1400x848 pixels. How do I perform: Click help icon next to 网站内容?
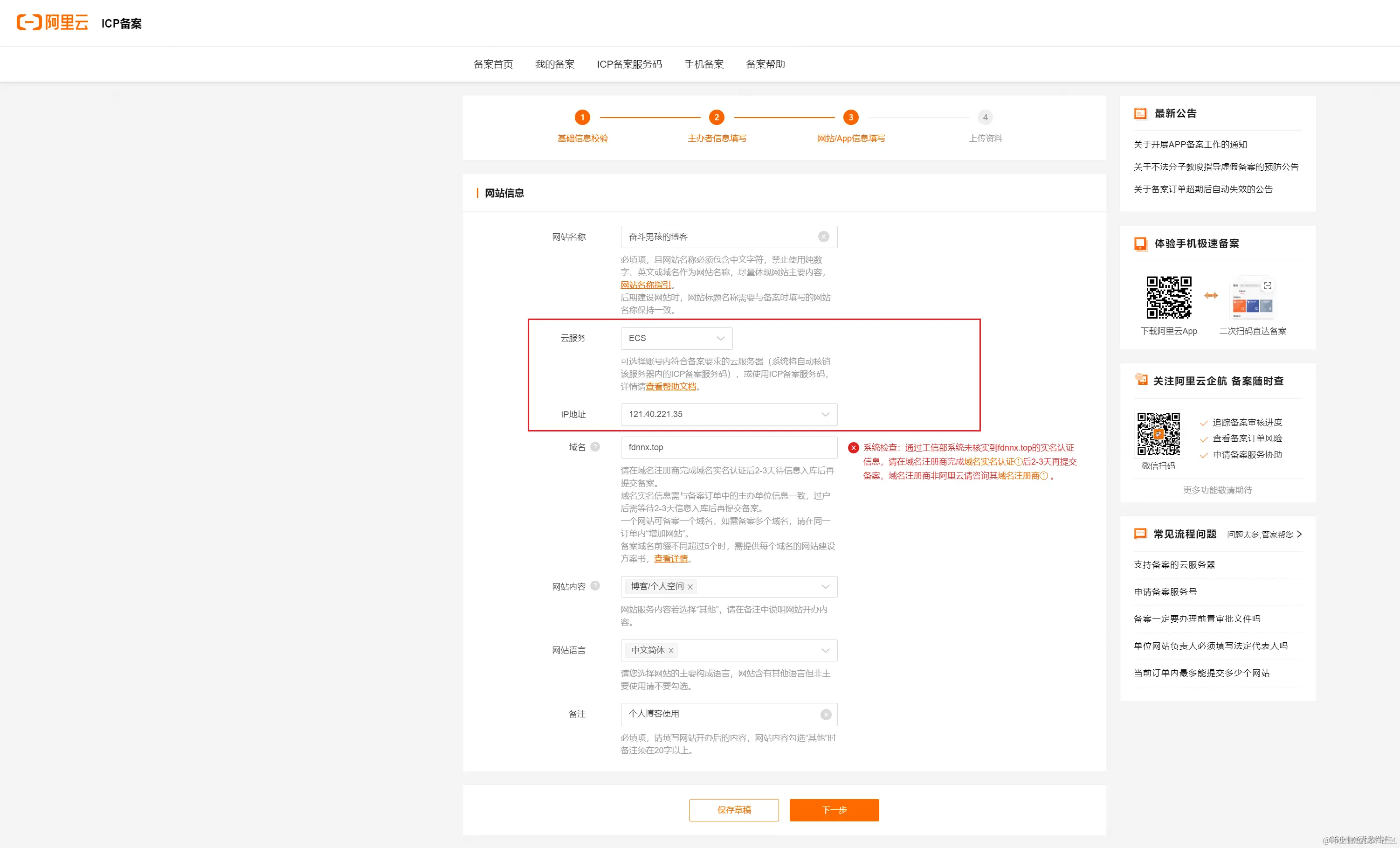click(595, 586)
